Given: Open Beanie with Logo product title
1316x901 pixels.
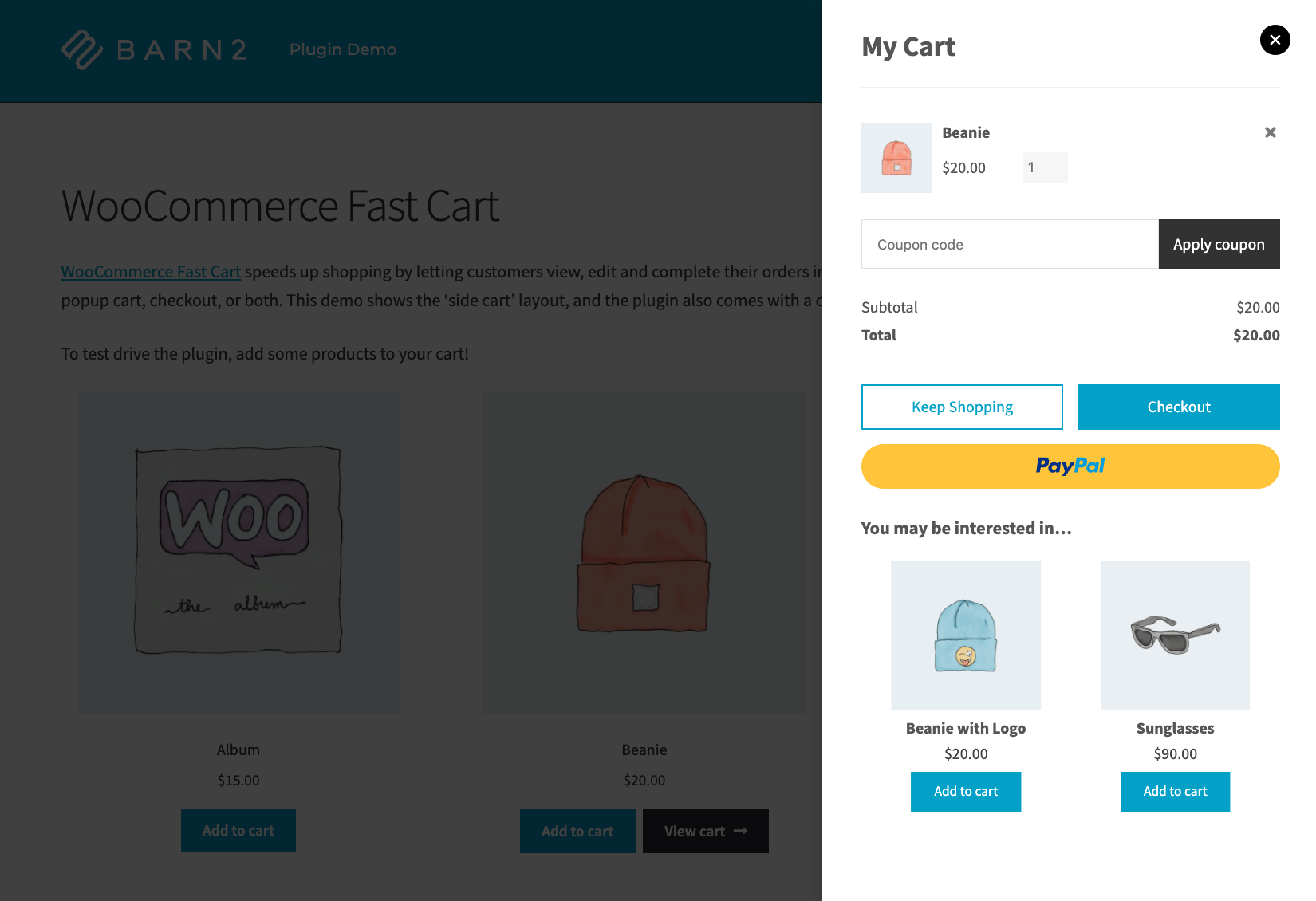Looking at the screenshot, I should pos(966,728).
